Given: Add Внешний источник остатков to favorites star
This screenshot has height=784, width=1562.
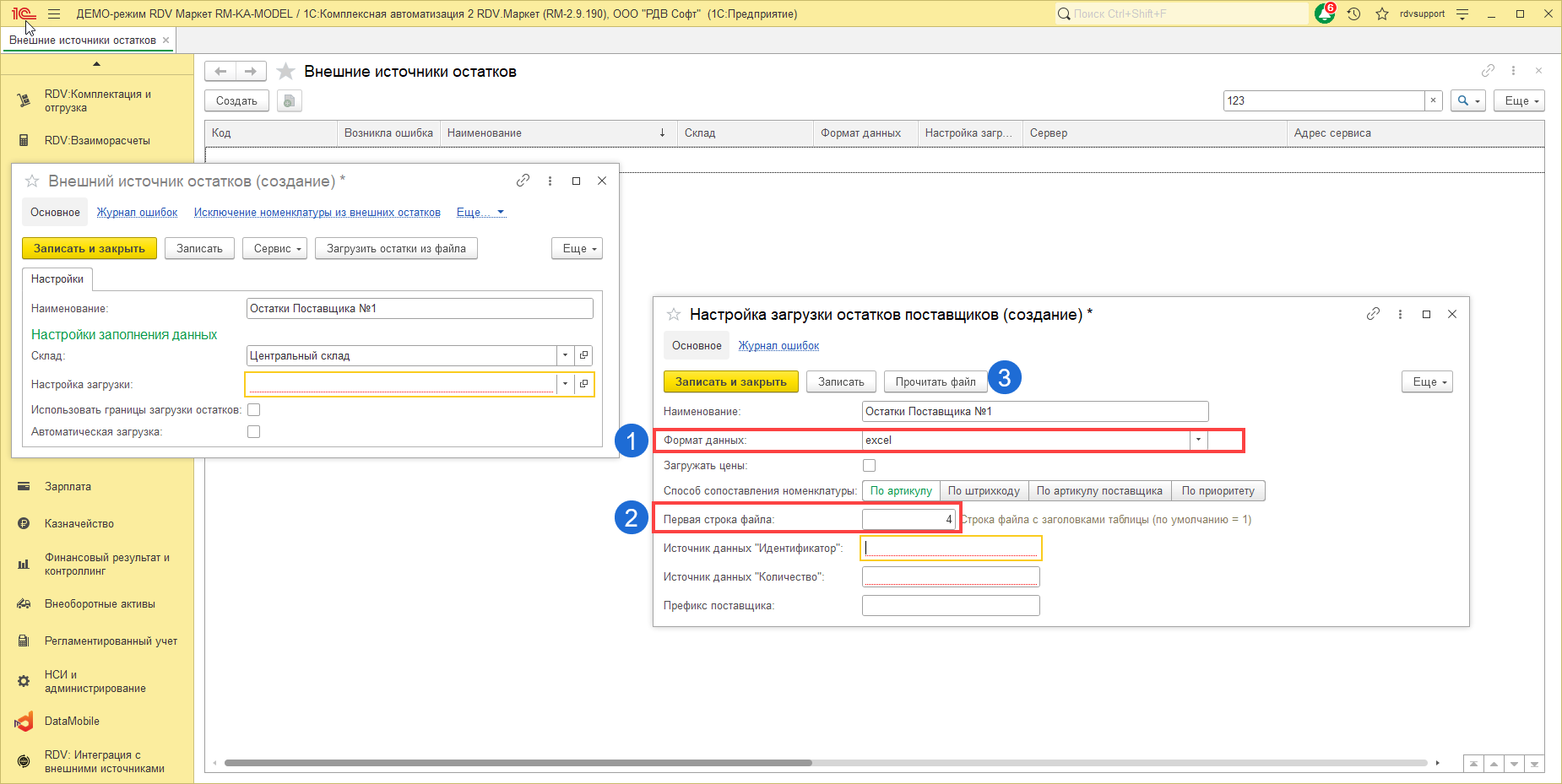Looking at the screenshot, I should (x=32, y=181).
